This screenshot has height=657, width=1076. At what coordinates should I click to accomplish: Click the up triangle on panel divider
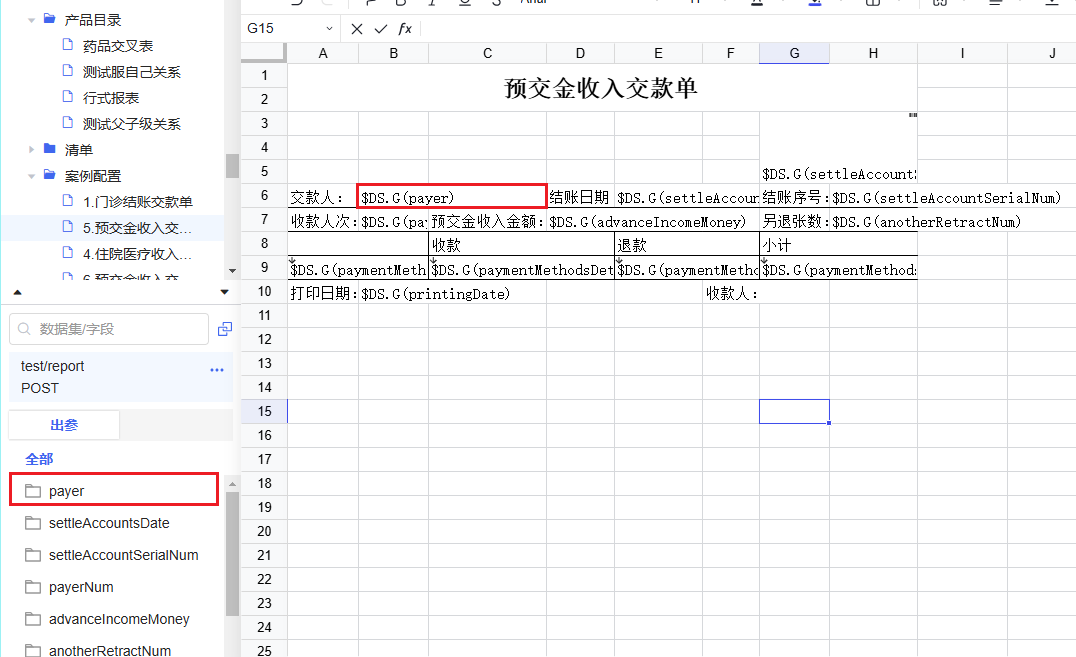pyautogui.click(x=18, y=292)
